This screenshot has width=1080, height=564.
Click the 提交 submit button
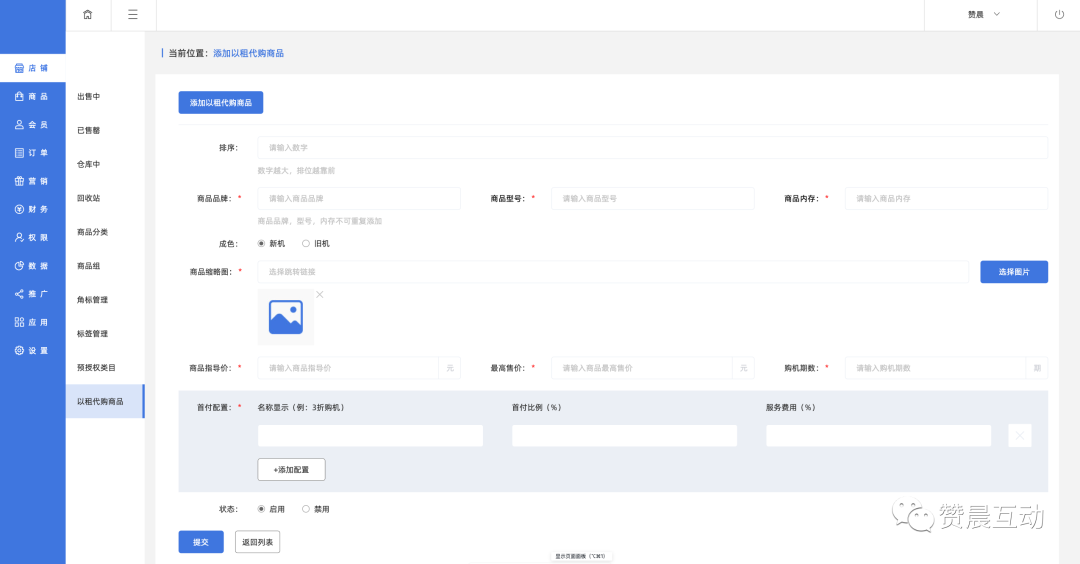click(201, 542)
